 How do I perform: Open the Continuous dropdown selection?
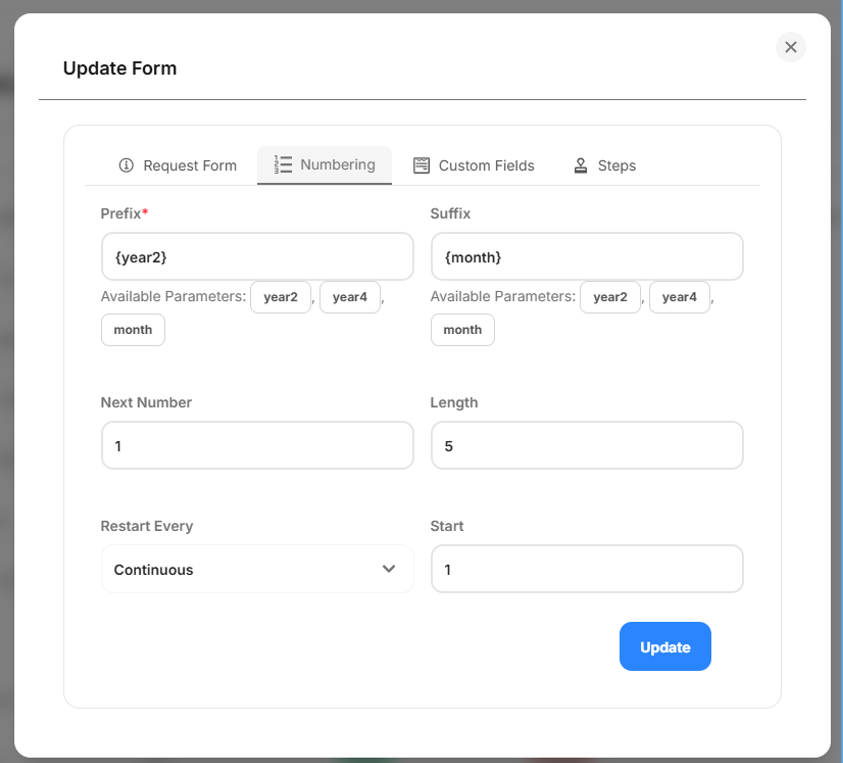[257, 569]
